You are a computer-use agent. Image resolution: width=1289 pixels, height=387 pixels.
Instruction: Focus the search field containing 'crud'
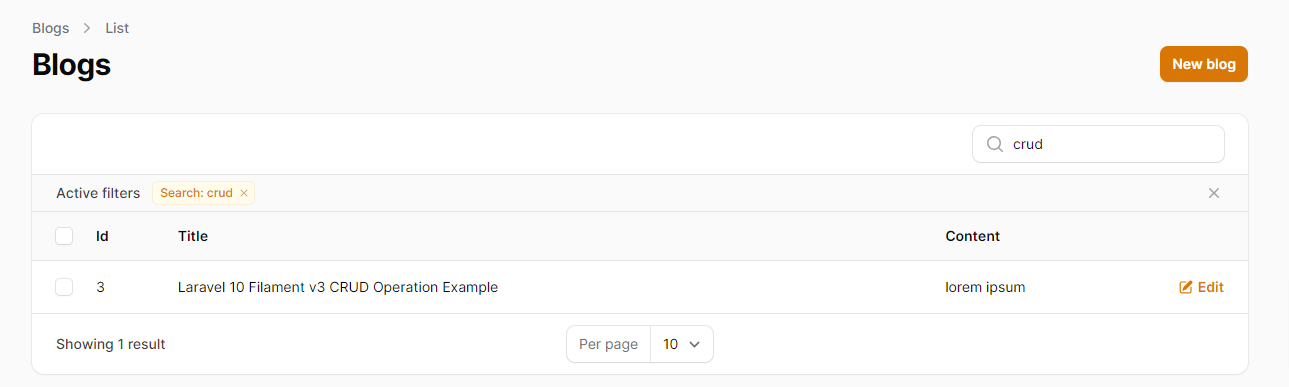click(x=1098, y=144)
